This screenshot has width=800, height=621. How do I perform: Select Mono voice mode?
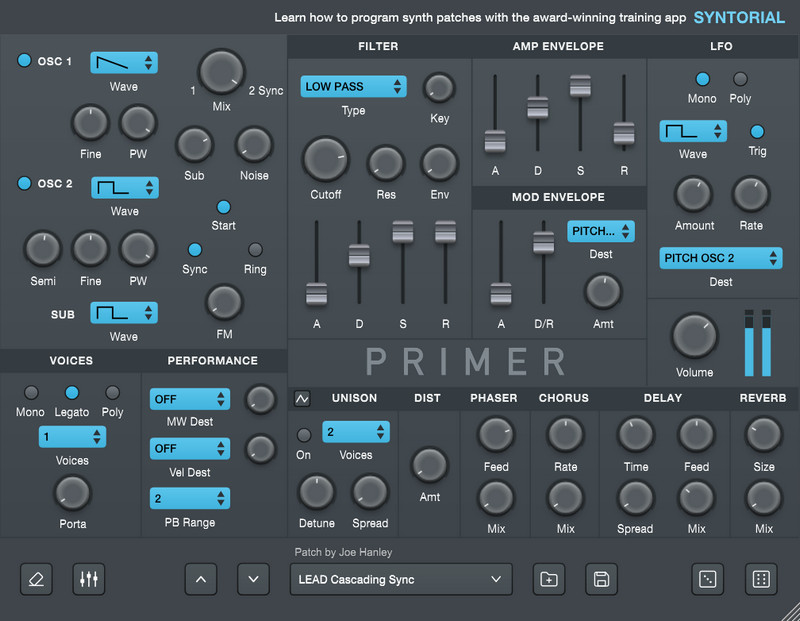pyautogui.click(x=31, y=392)
